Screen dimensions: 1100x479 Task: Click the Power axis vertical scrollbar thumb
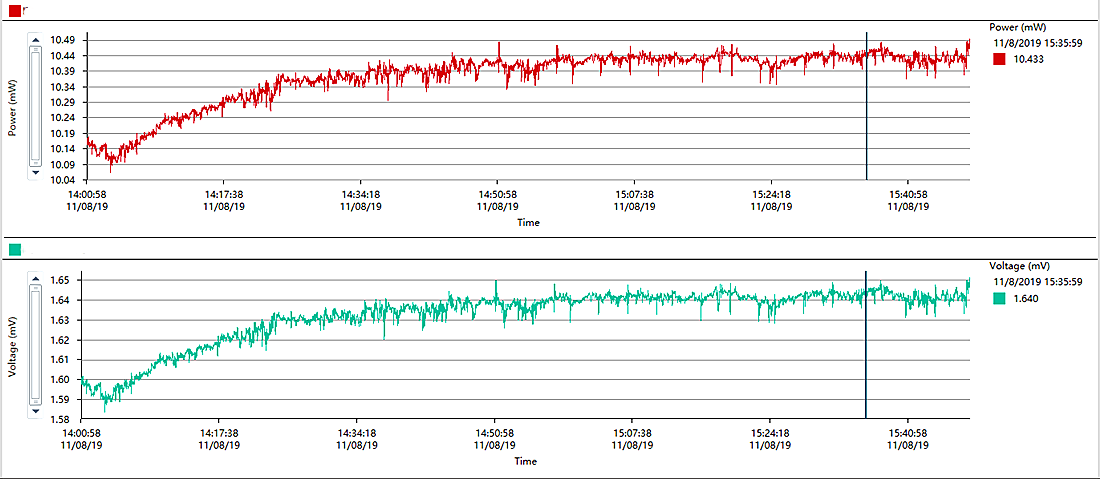(x=36, y=105)
